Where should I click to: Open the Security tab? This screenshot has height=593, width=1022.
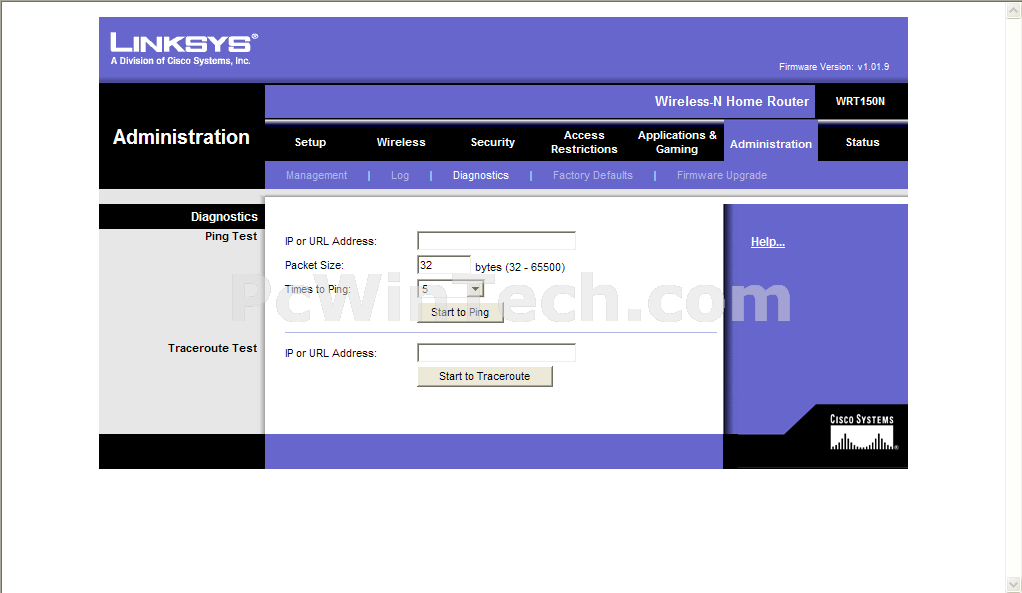(493, 142)
